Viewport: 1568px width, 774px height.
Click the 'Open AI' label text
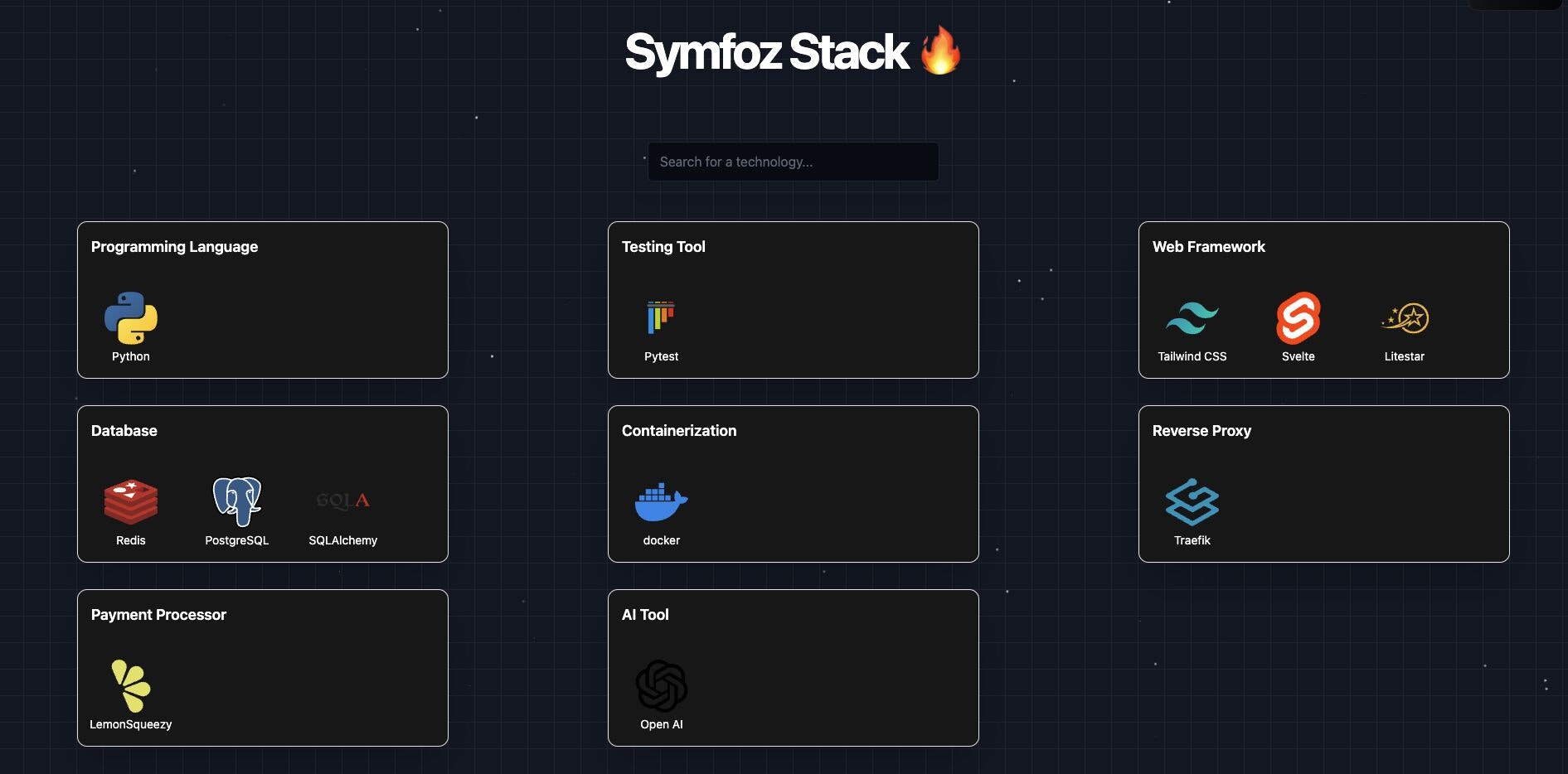coord(662,724)
